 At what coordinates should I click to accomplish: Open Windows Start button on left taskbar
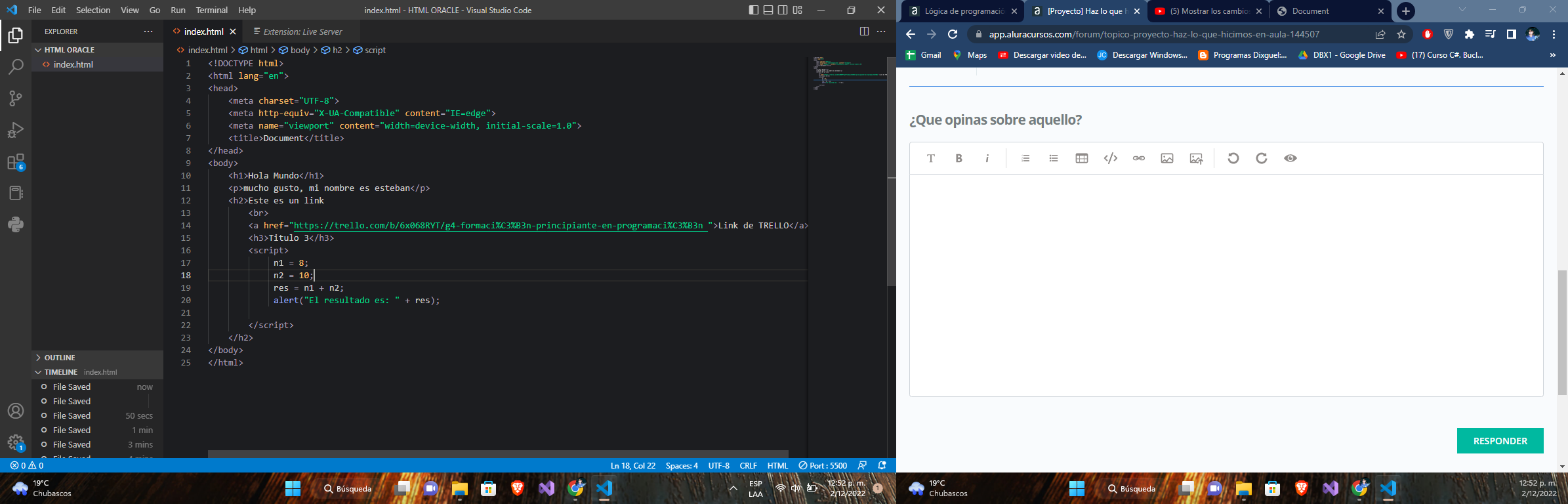pyautogui.click(x=293, y=488)
